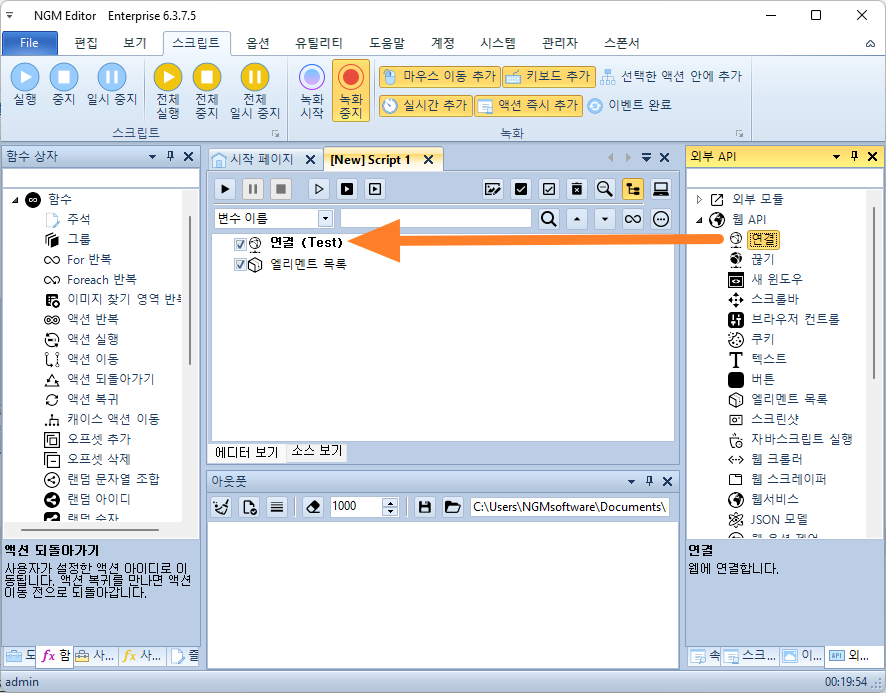Open the 도움말 ribbon tab
886x693 pixels.
pyautogui.click(x=387, y=43)
